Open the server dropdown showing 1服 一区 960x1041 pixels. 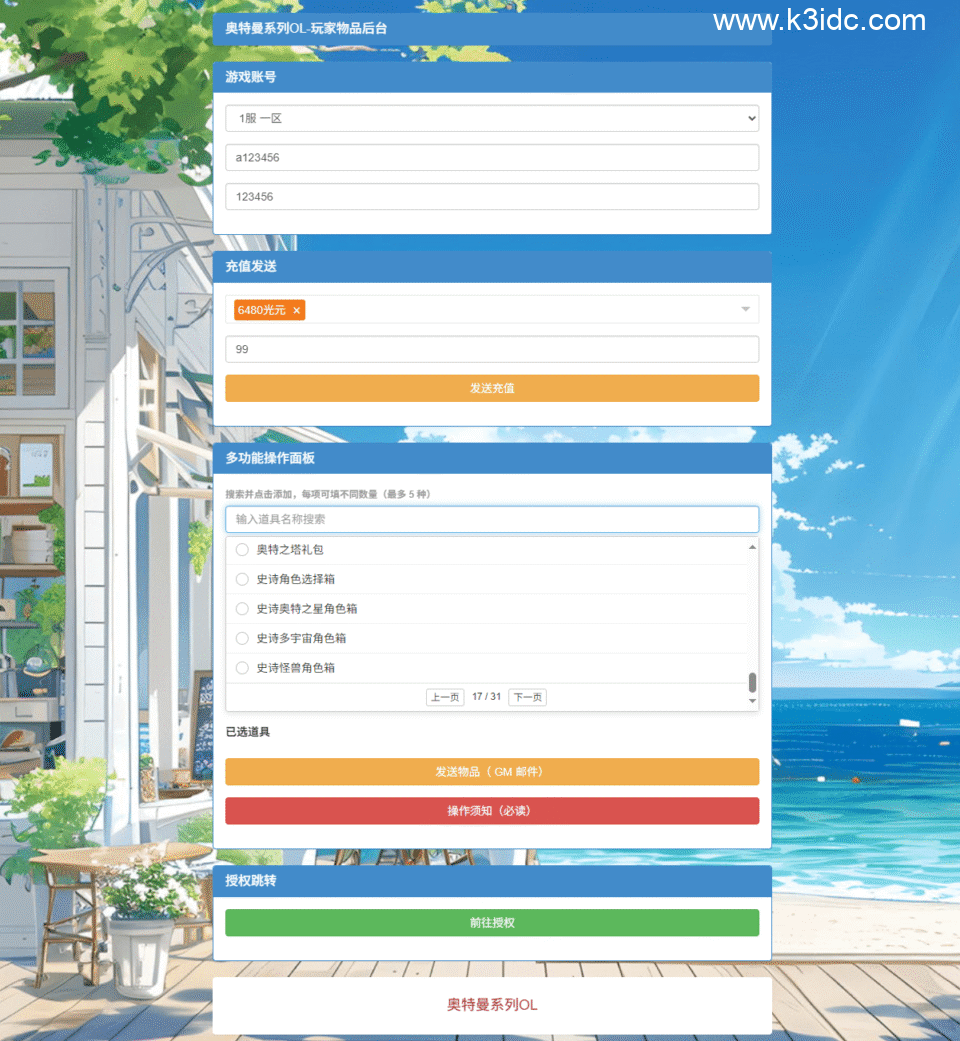tap(492, 118)
